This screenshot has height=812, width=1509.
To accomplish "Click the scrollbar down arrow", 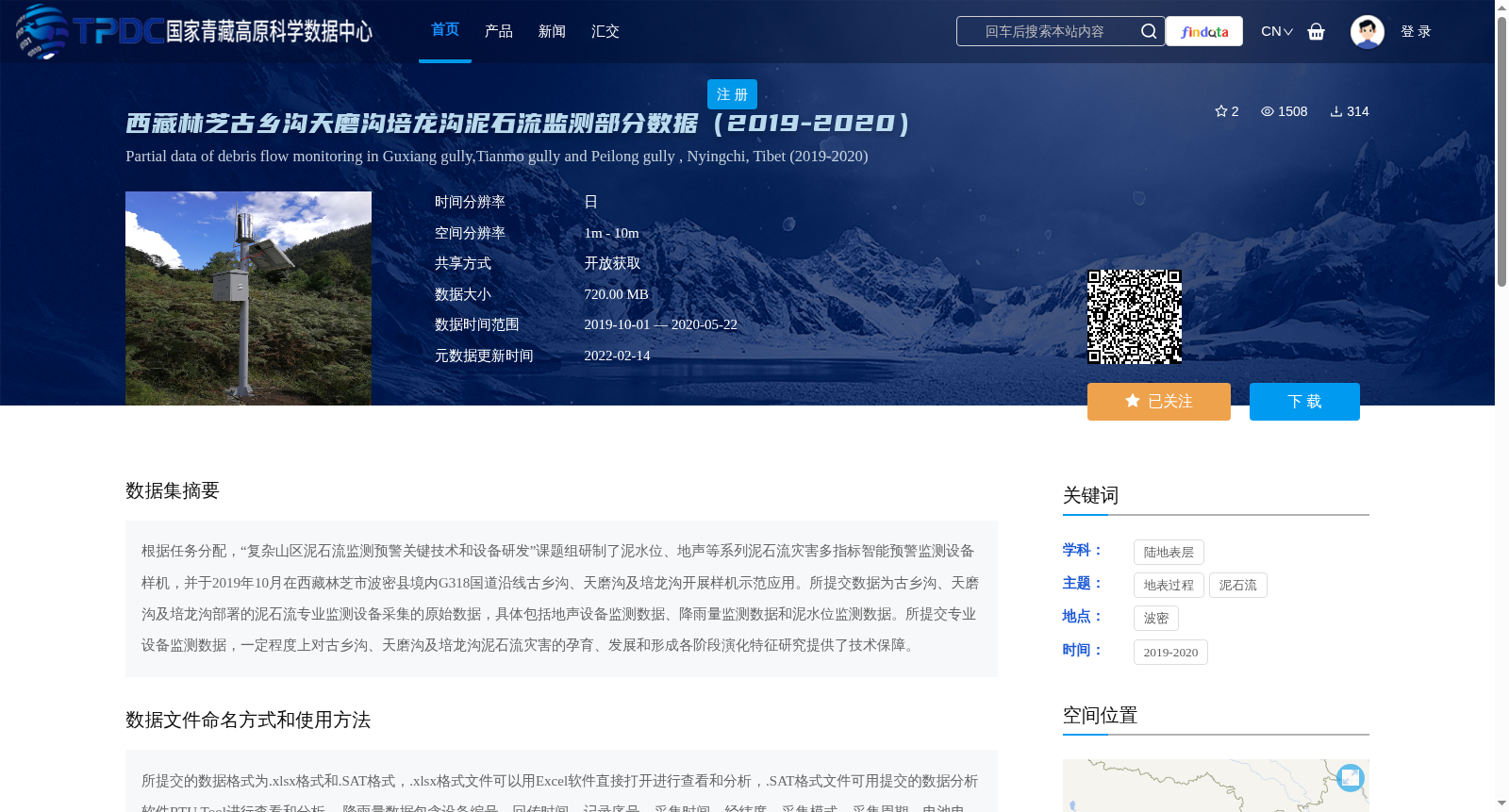I will pyautogui.click(x=1501, y=804).
